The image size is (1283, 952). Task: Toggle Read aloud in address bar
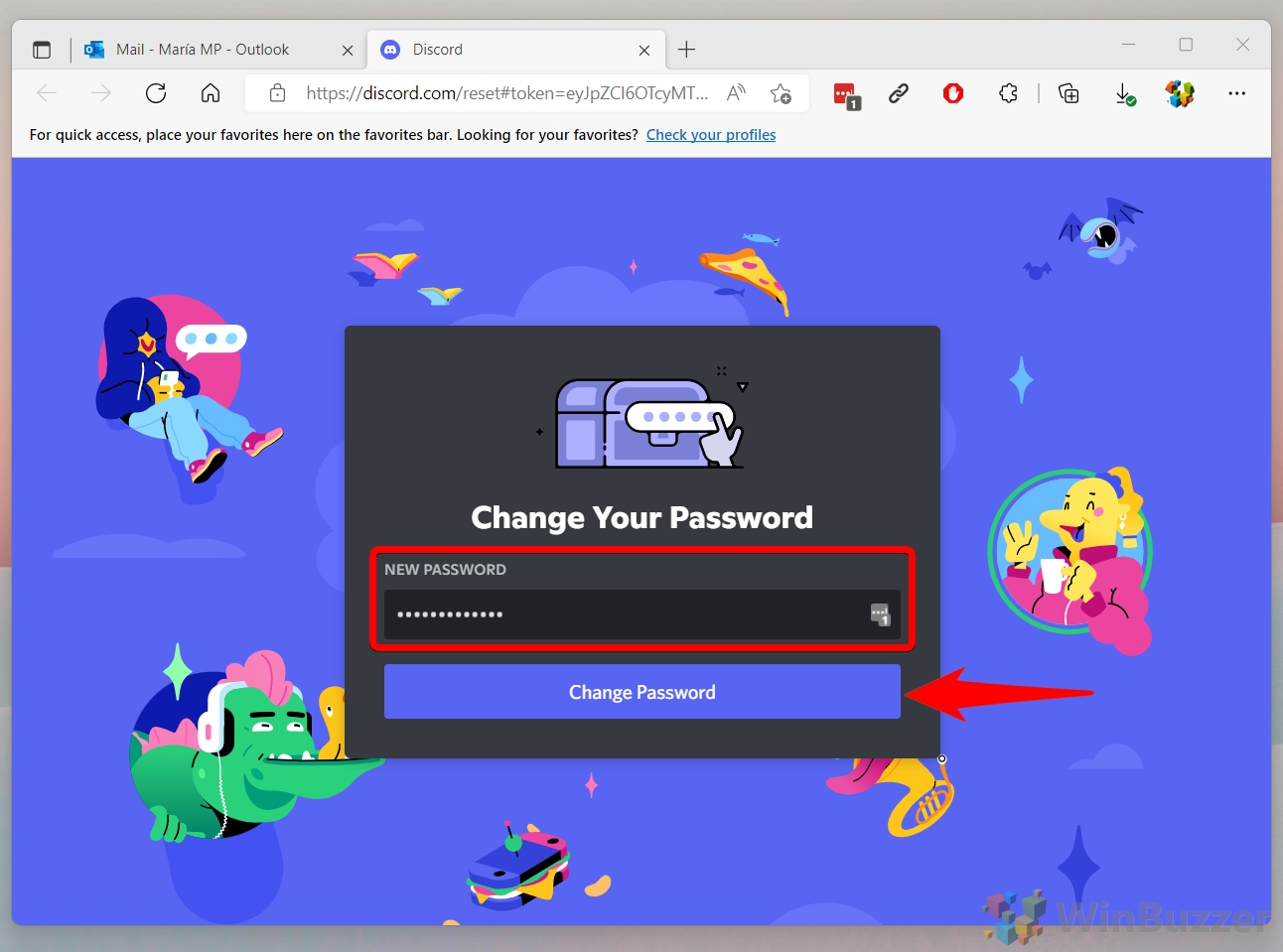click(x=736, y=93)
